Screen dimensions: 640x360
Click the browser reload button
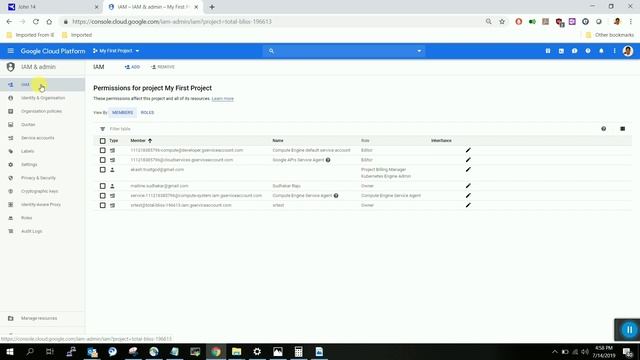(x=36, y=22)
